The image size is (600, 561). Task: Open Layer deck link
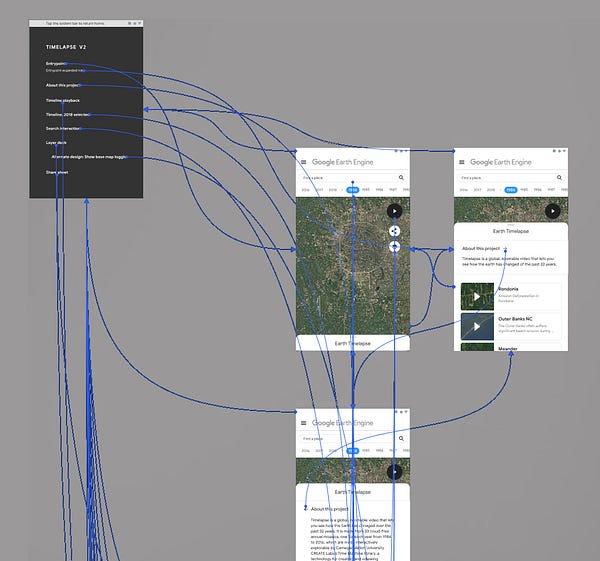click(56, 143)
